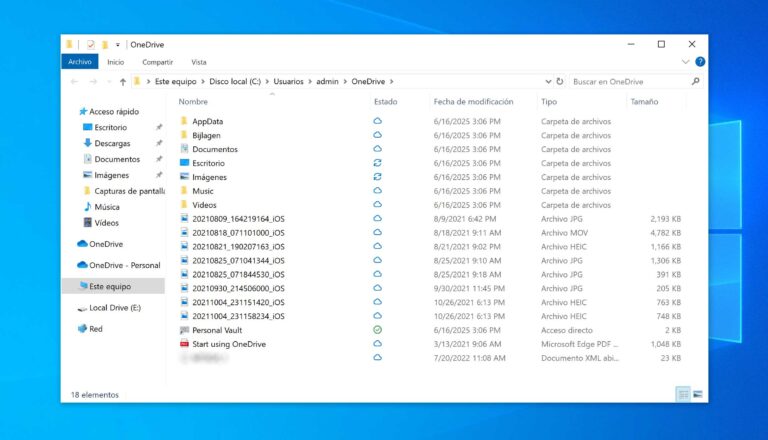Unpin Imágenes using its sidebar pin icon
Image resolution: width=768 pixels, height=440 pixels.
tap(159, 175)
